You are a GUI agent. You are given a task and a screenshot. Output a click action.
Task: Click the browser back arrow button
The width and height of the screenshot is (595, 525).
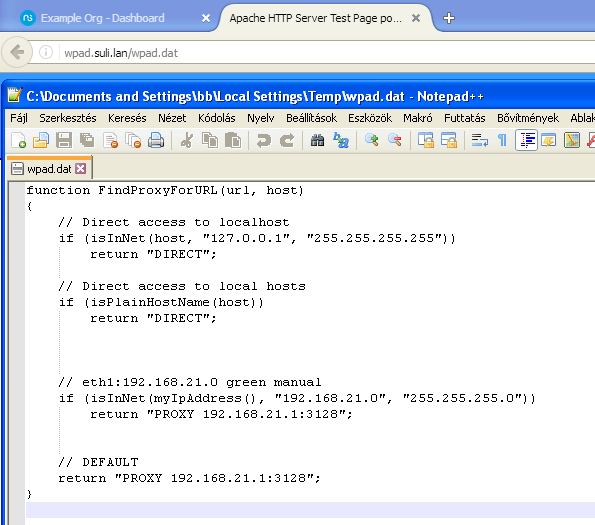click(x=17, y=52)
